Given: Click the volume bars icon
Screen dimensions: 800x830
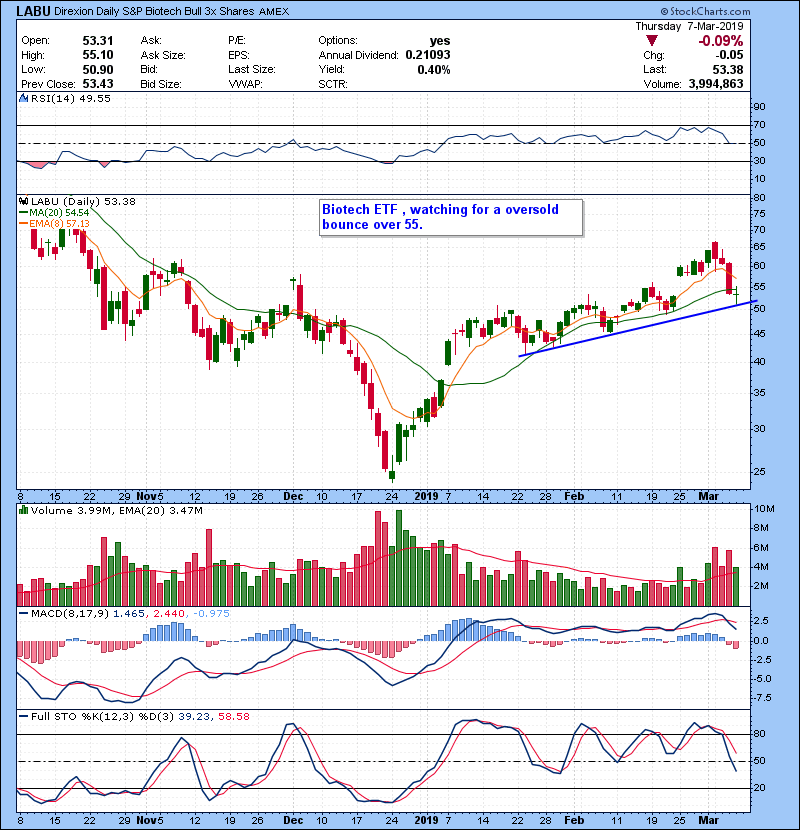Looking at the screenshot, I should [x=23, y=510].
